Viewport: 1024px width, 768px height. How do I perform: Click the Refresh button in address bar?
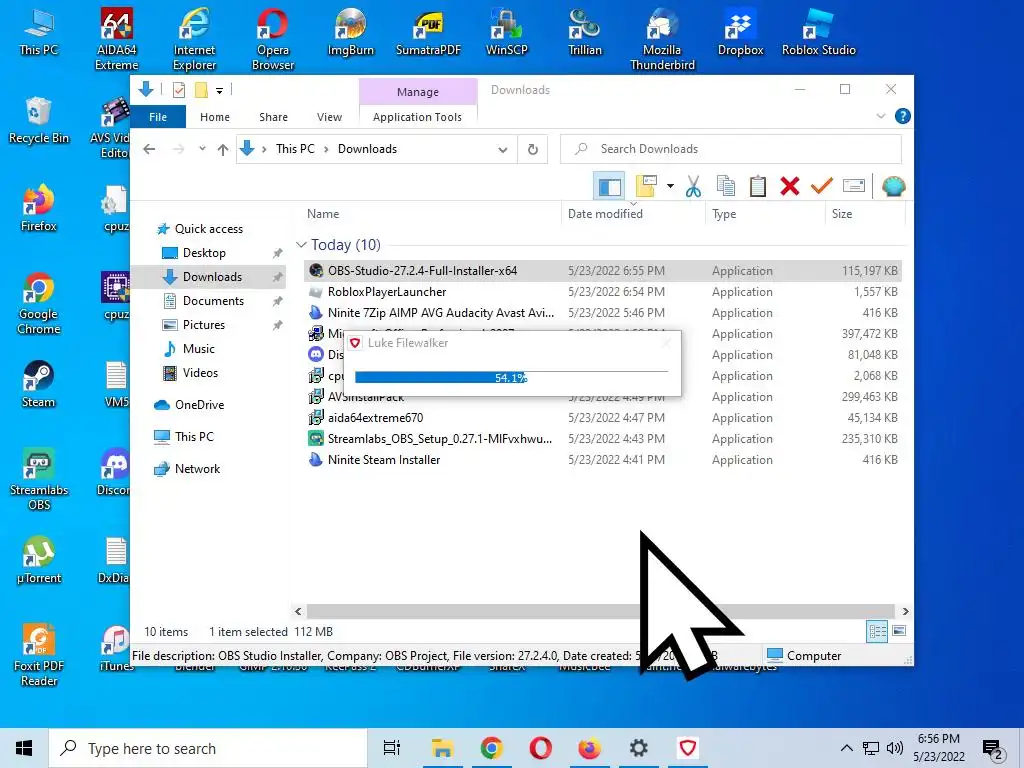click(x=533, y=150)
